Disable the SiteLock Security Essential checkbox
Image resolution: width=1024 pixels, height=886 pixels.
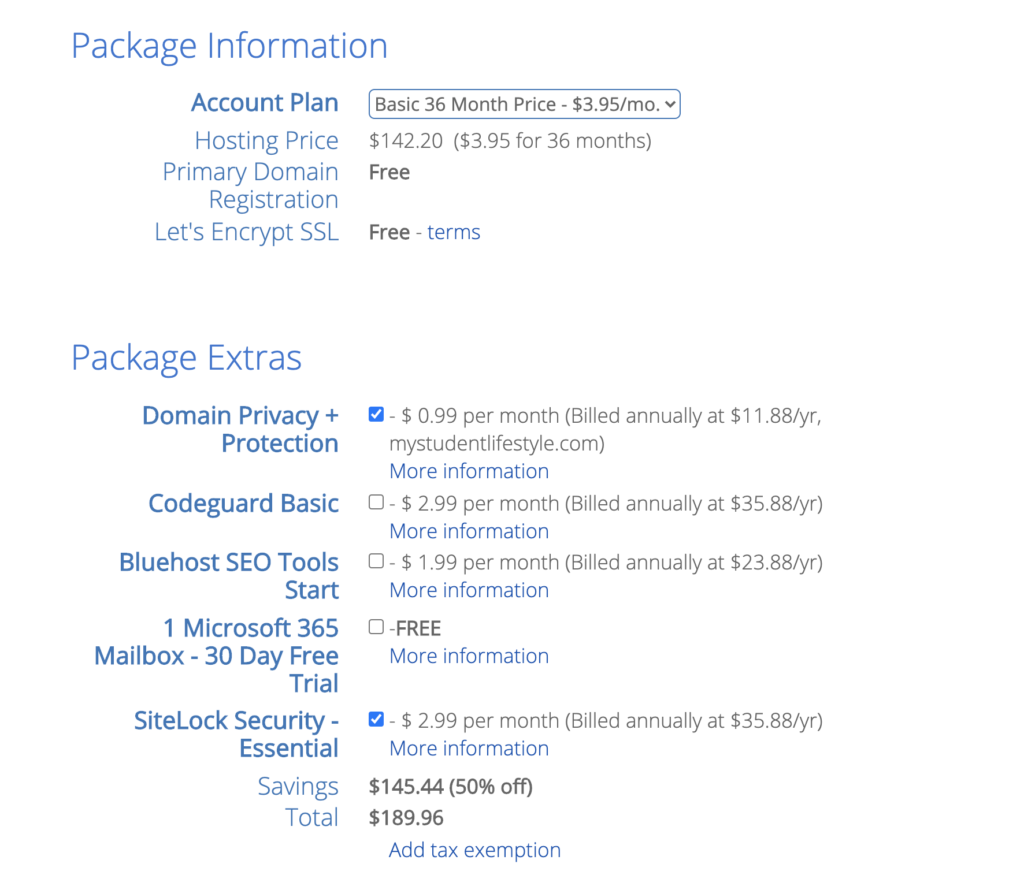click(x=376, y=719)
